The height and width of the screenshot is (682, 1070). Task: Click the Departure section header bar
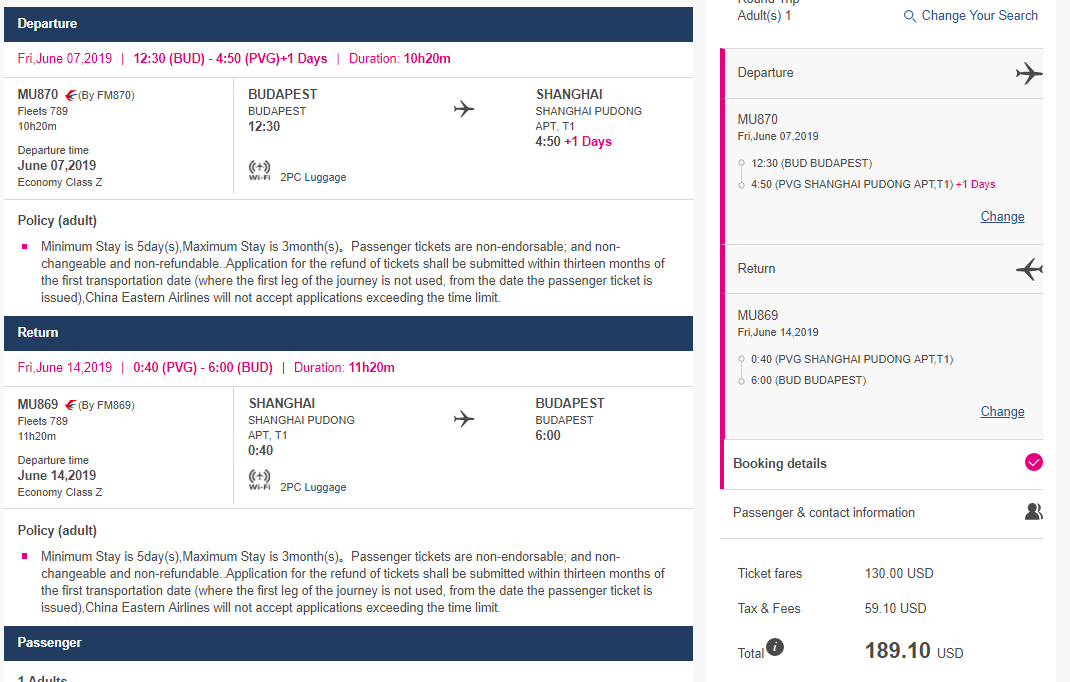tap(348, 23)
